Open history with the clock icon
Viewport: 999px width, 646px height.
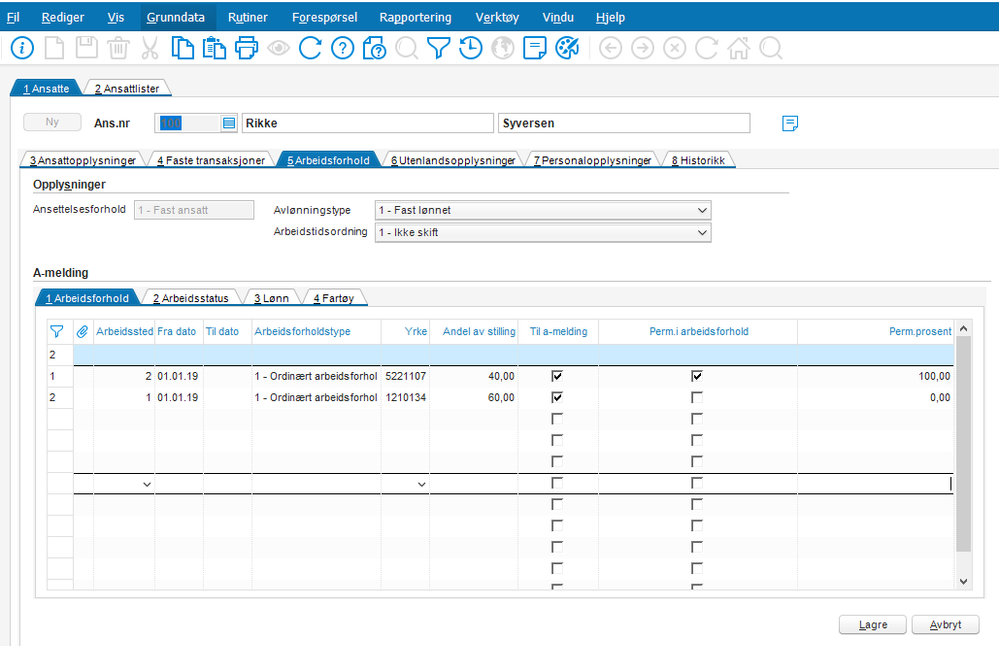tap(470, 48)
